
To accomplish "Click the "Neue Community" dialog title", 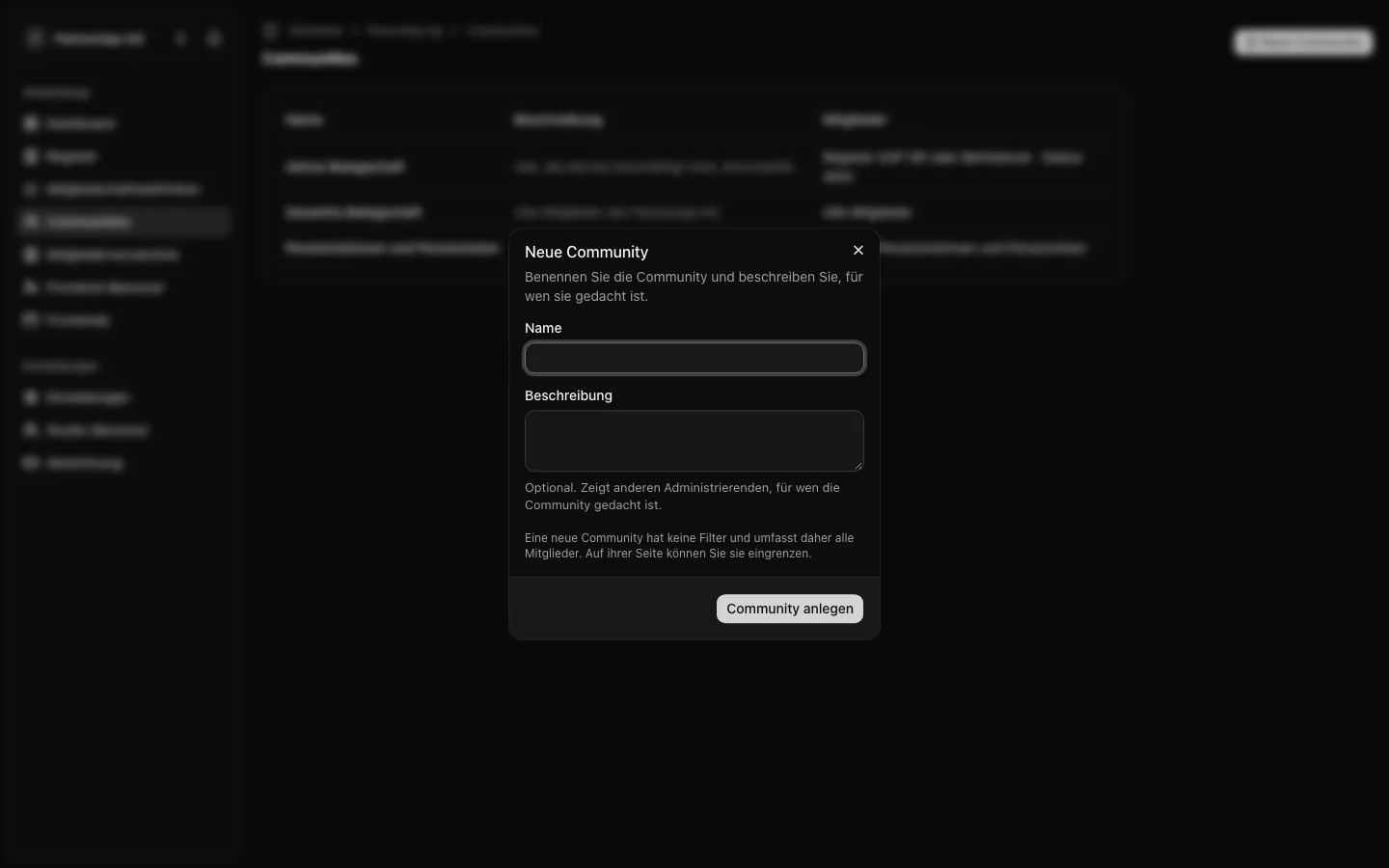I will [x=586, y=252].
